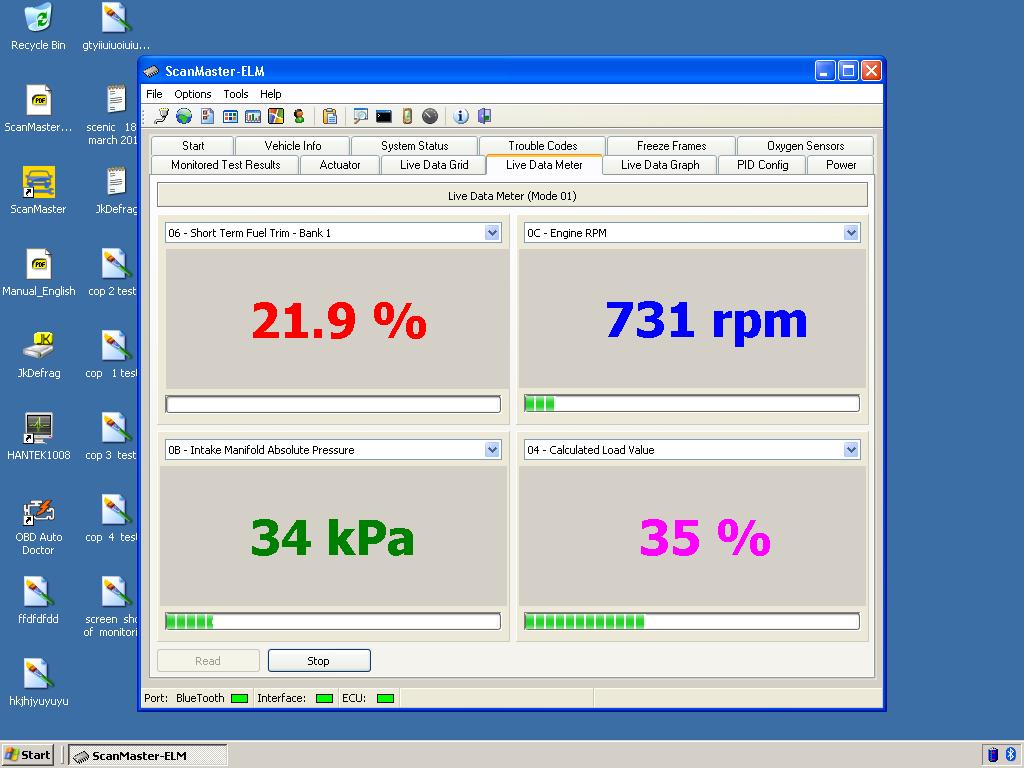This screenshot has width=1024, height=768.
Task: Click the Stop button
Action: click(319, 660)
